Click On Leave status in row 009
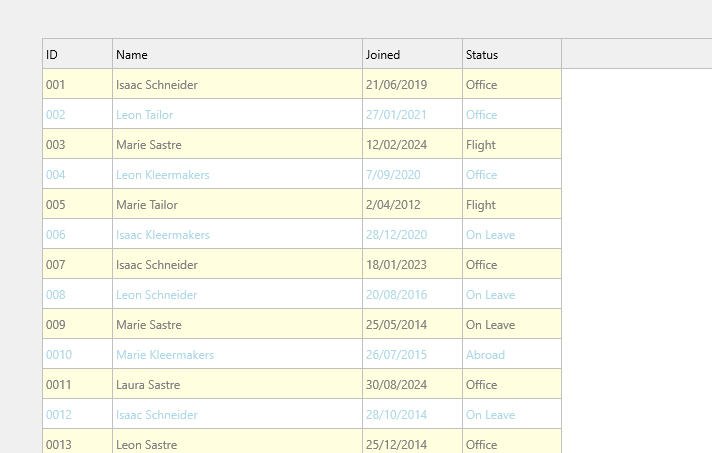 (x=512, y=324)
